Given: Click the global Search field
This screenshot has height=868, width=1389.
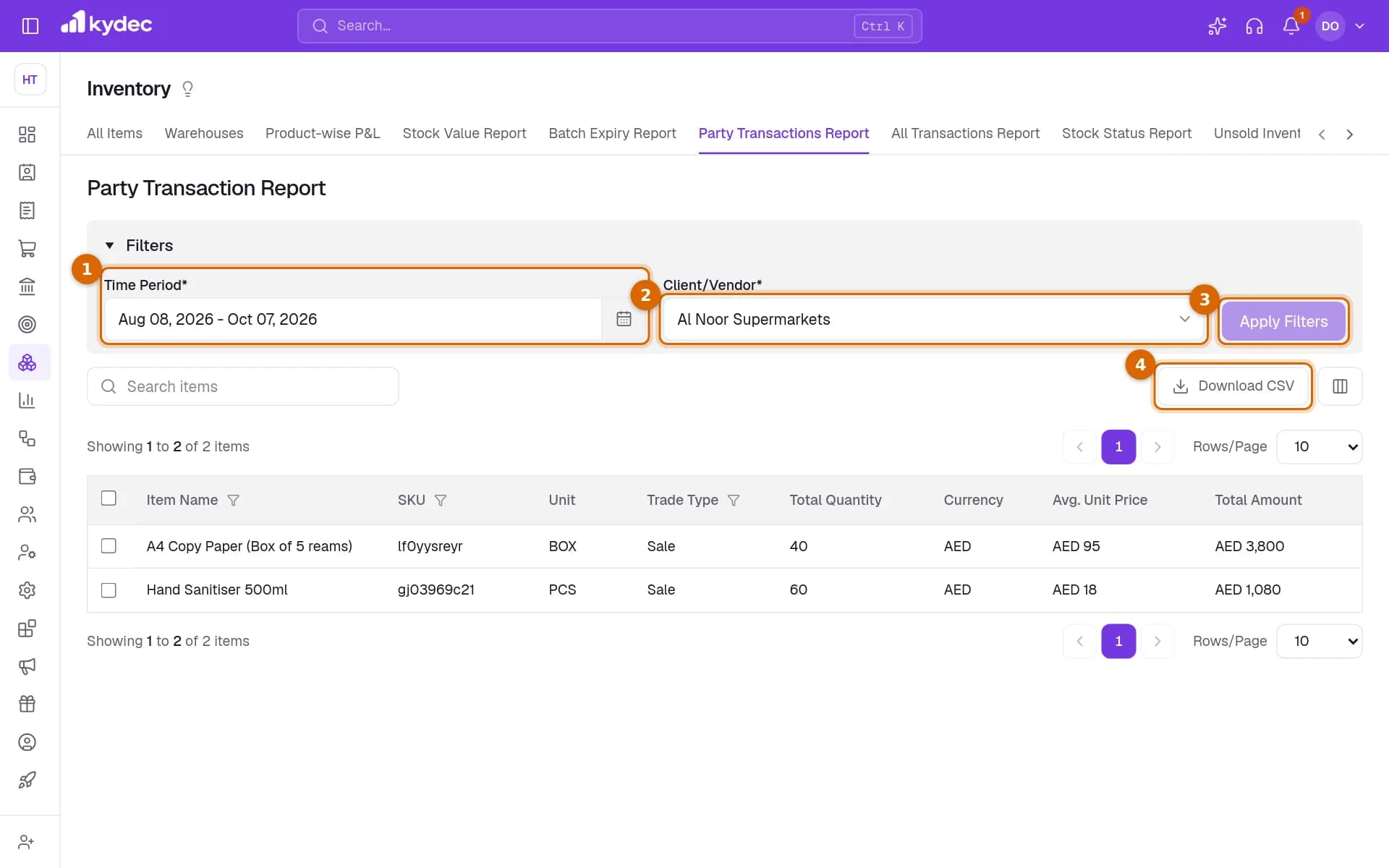Looking at the screenshot, I should tap(609, 26).
